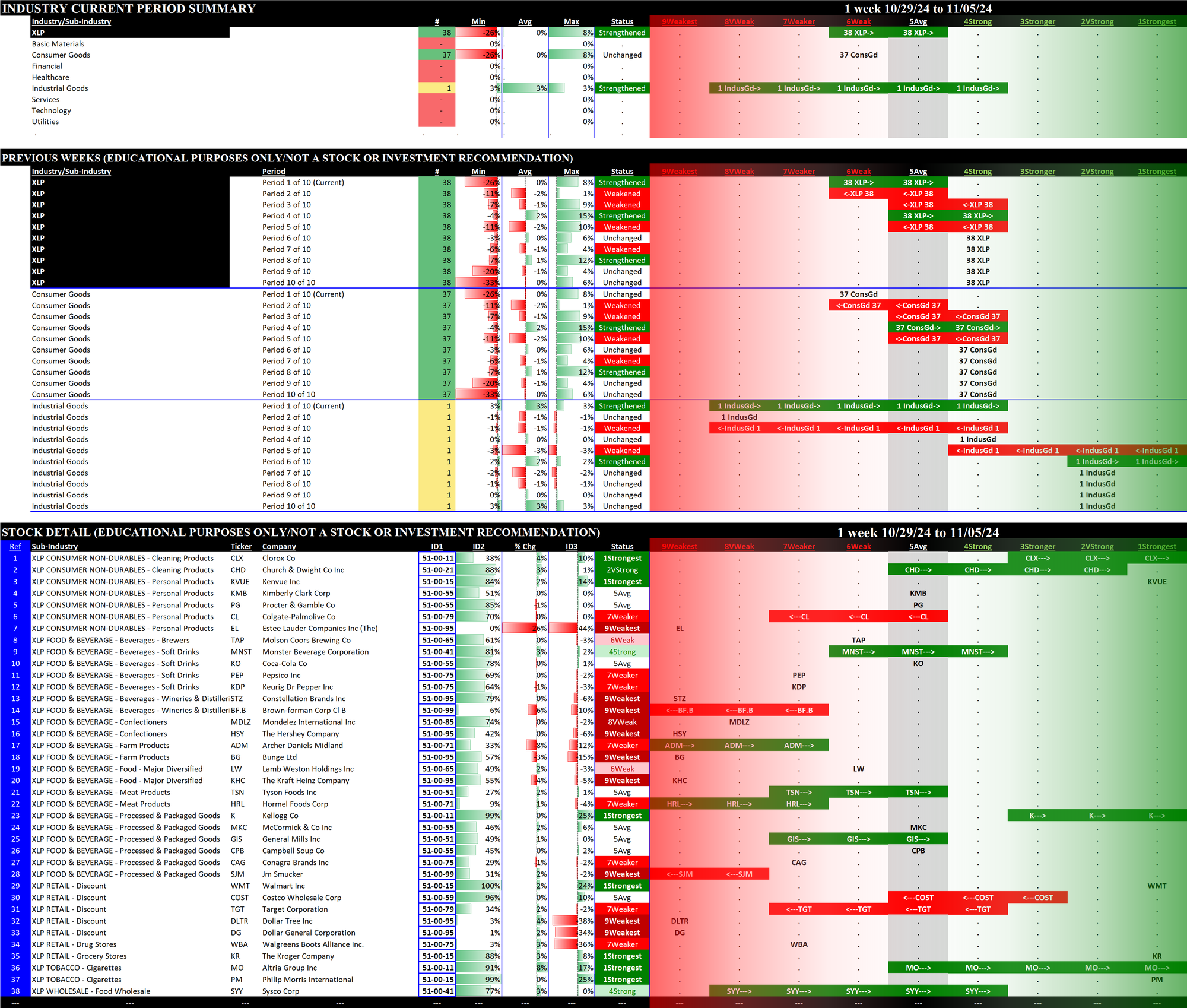The height and width of the screenshot is (1008, 1187).
Task: Click the Clorox Co company name
Action: click(278, 558)
